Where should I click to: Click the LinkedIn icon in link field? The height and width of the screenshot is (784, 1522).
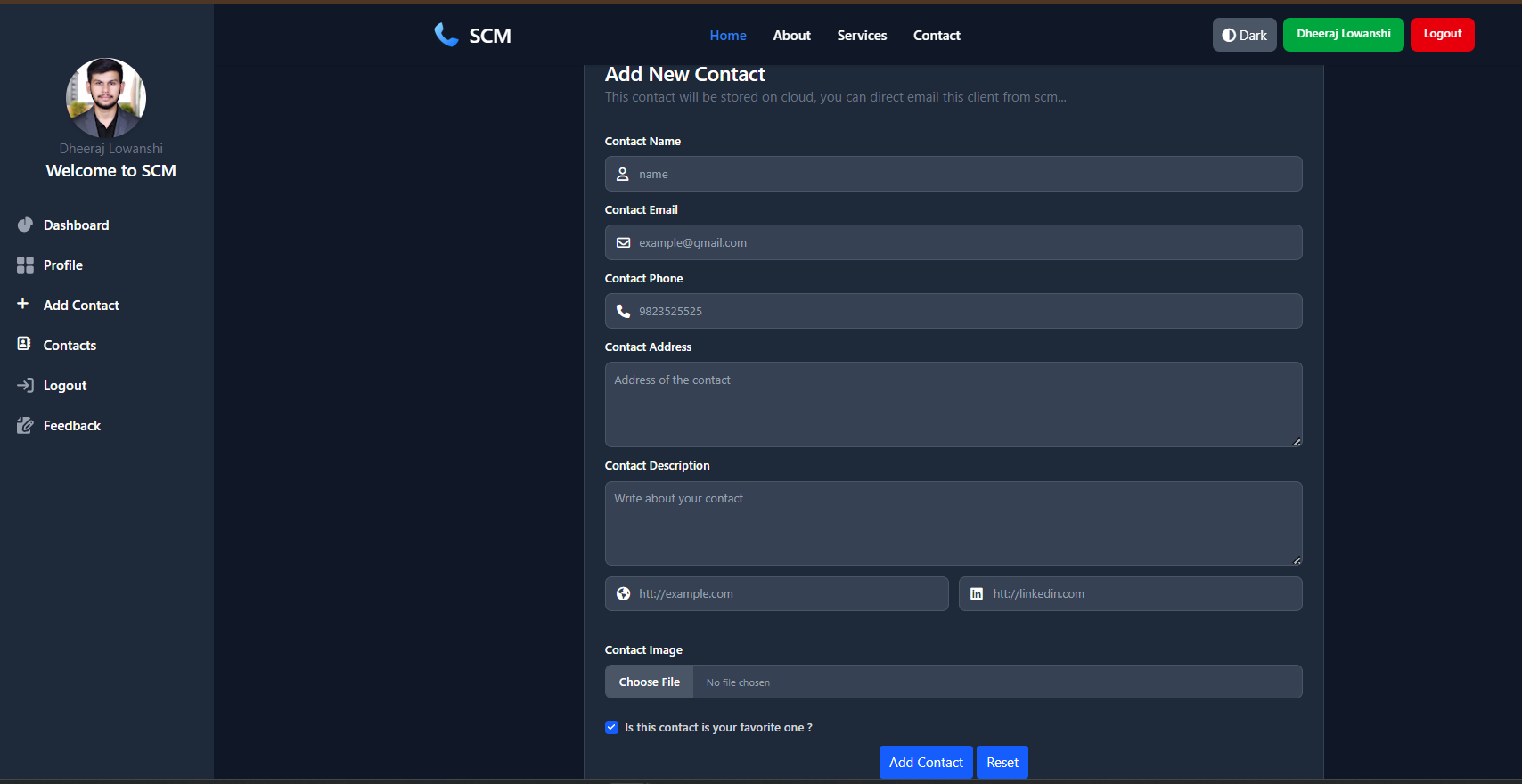[977, 593]
